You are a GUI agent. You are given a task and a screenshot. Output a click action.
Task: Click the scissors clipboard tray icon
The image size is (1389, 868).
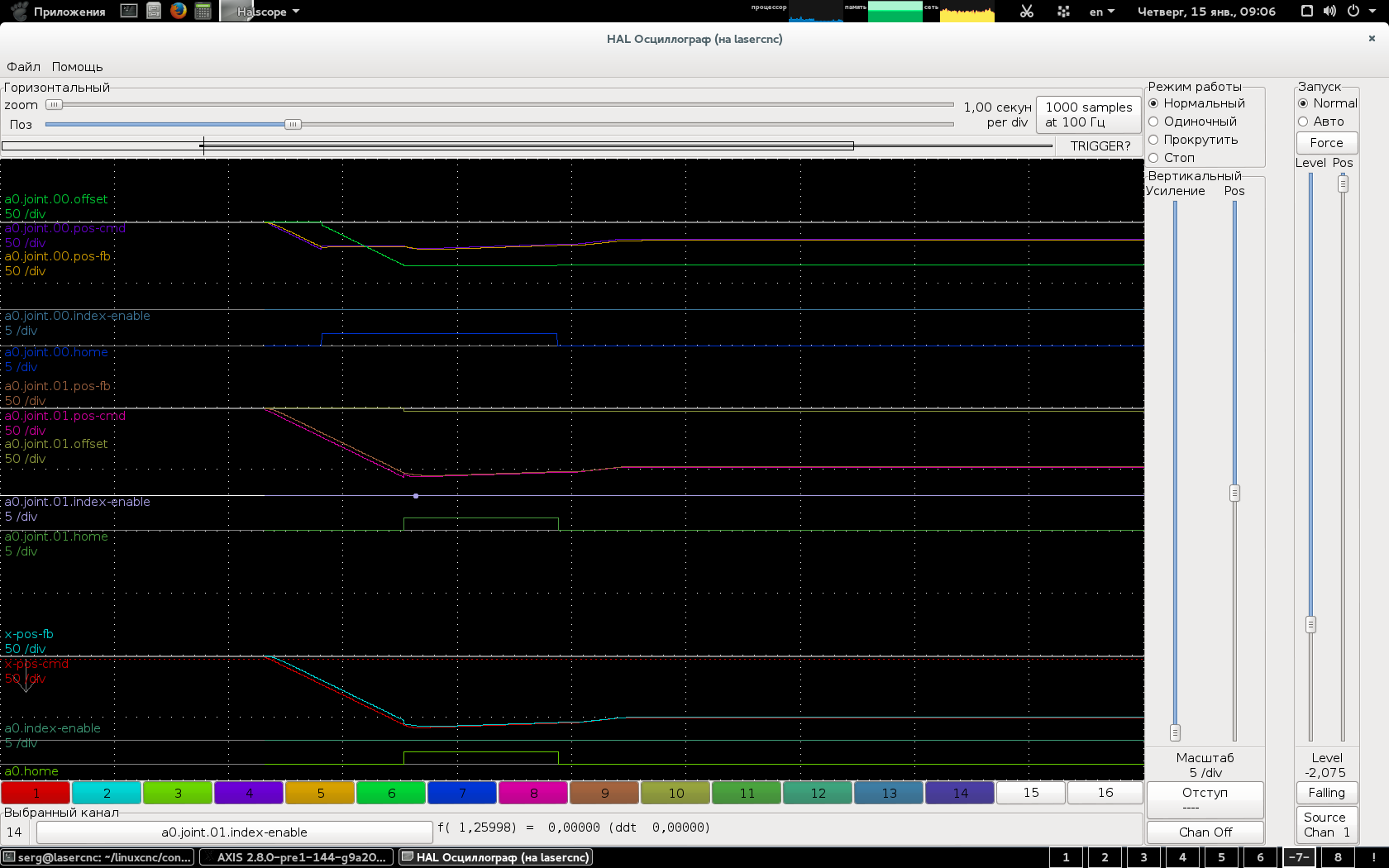[1027, 12]
